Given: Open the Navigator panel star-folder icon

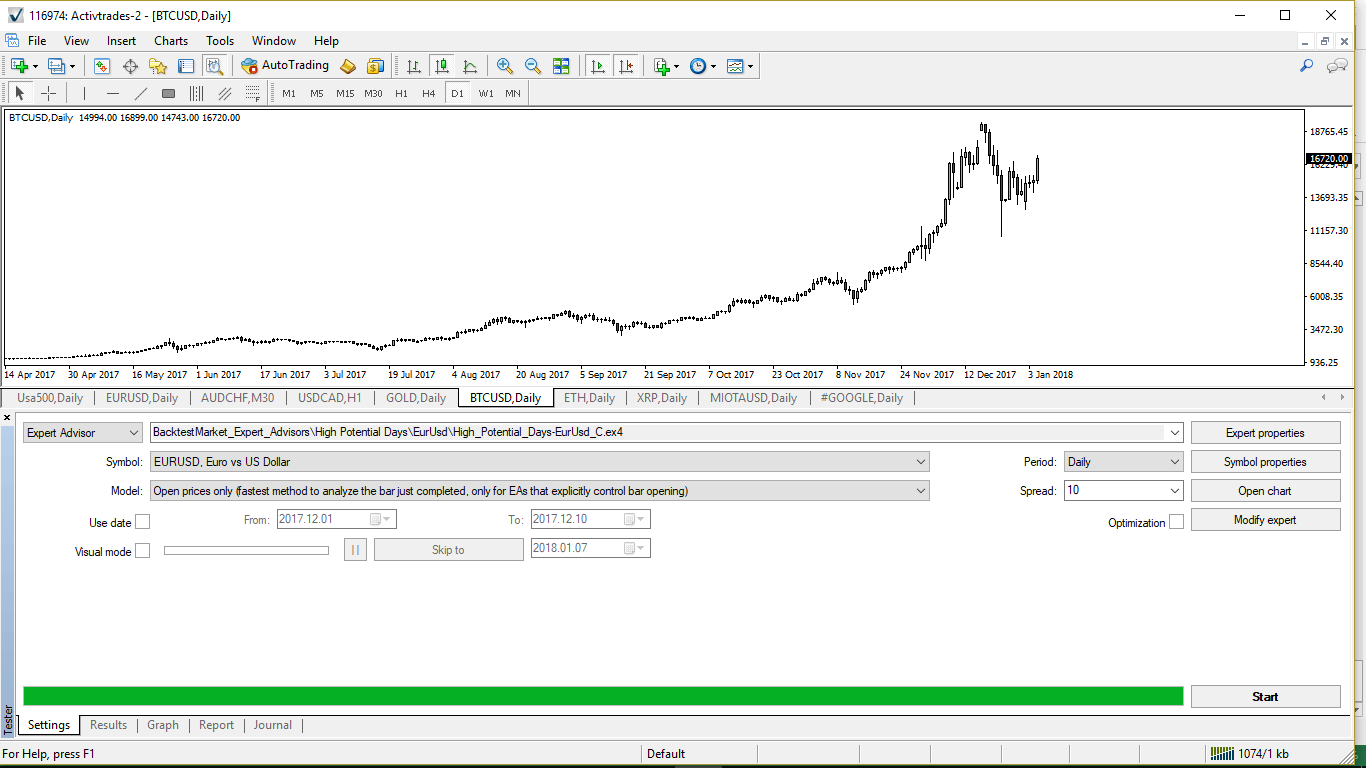Looking at the screenshot, I should point(158,66).
